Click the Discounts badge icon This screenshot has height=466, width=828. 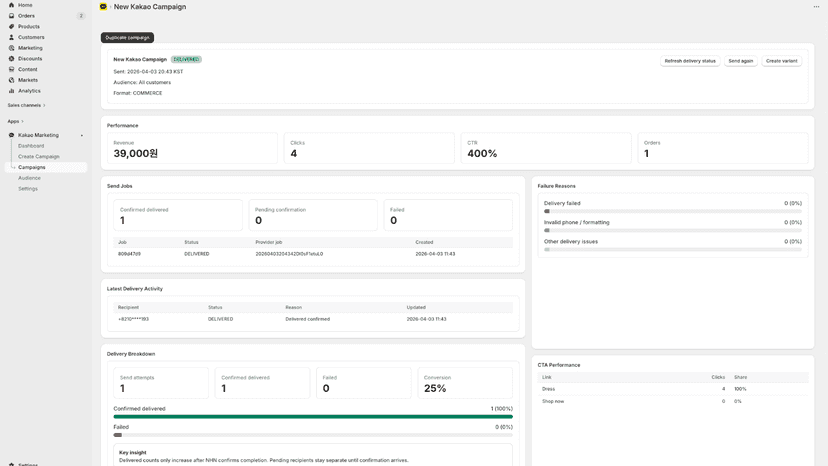11,59
